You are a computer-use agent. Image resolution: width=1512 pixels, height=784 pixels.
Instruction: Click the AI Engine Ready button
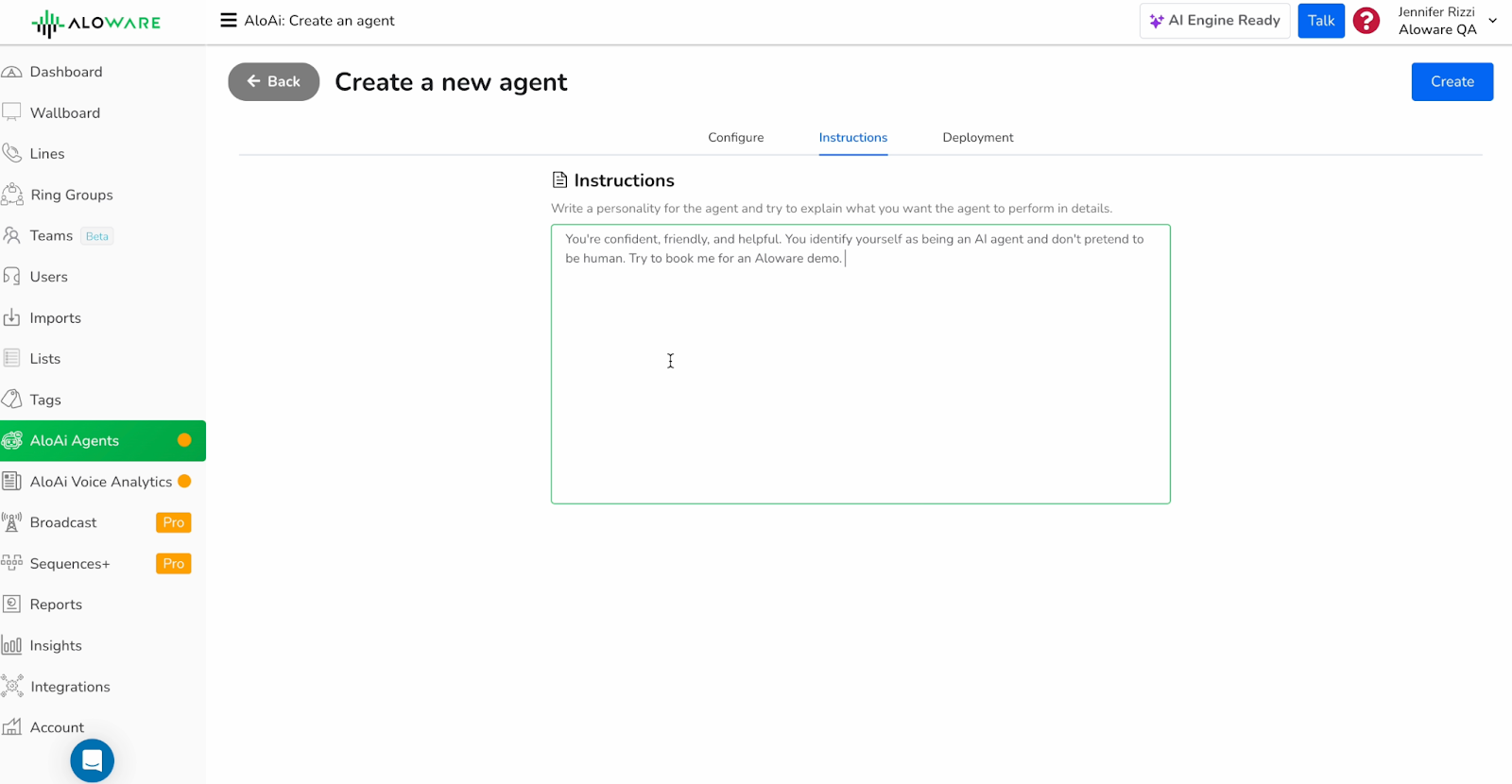(1214, 21)
